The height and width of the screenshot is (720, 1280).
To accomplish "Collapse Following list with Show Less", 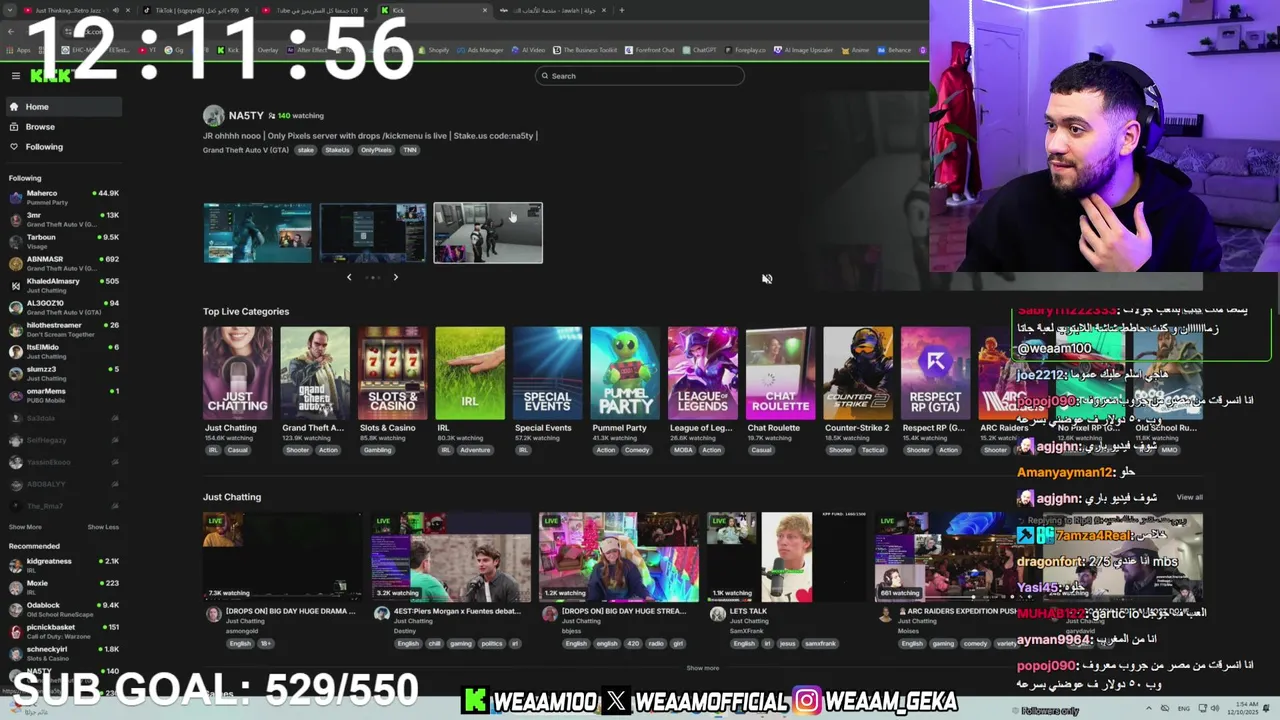I will pyautogui.click(x=103, y=527).
